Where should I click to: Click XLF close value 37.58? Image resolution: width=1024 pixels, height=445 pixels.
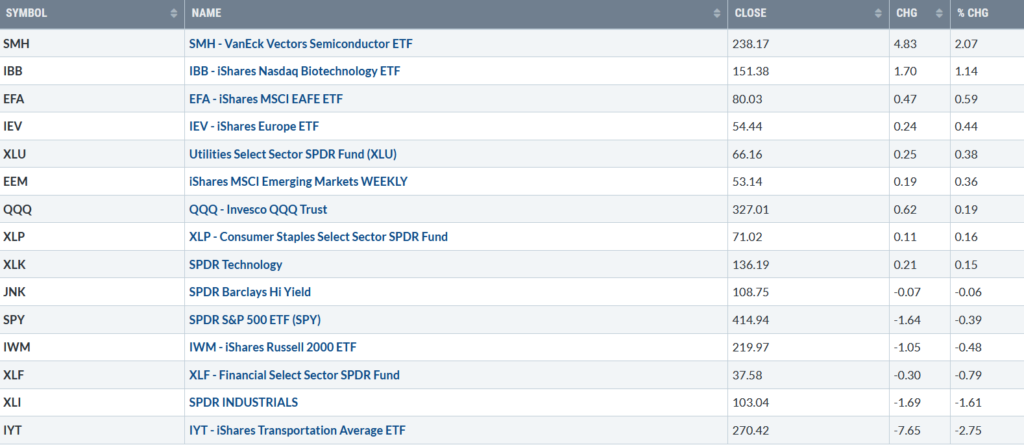coord(748,375)
